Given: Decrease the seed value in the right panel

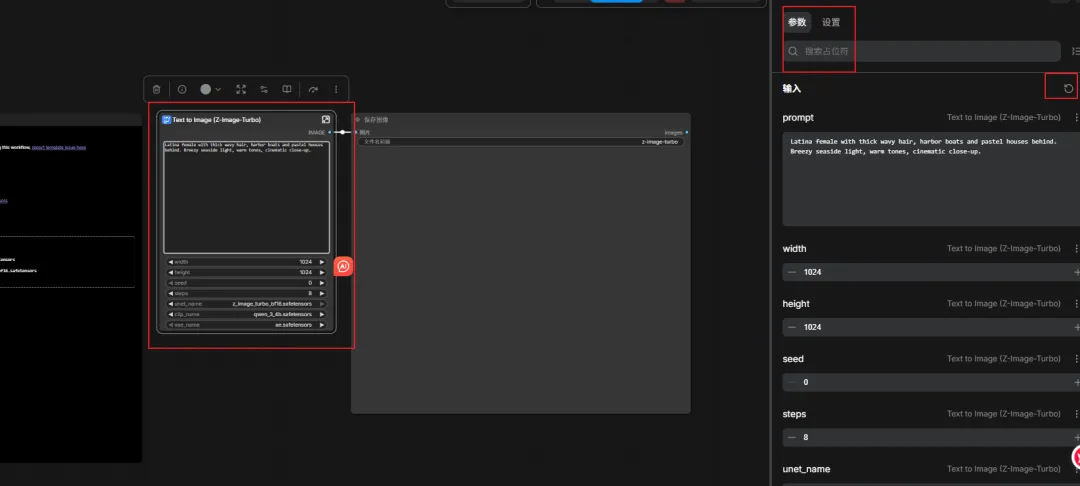Looking at the screenshot, I should pyautogui.click(x=792, y=382).
